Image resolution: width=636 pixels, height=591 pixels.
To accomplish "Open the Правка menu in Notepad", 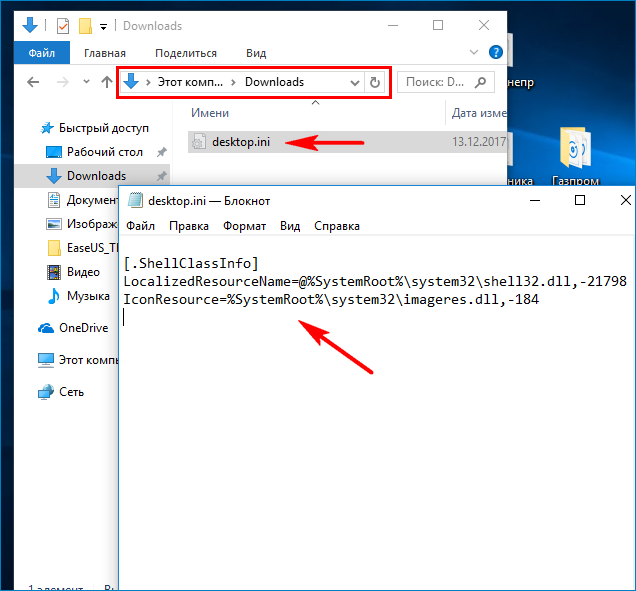I will (188, 226).
